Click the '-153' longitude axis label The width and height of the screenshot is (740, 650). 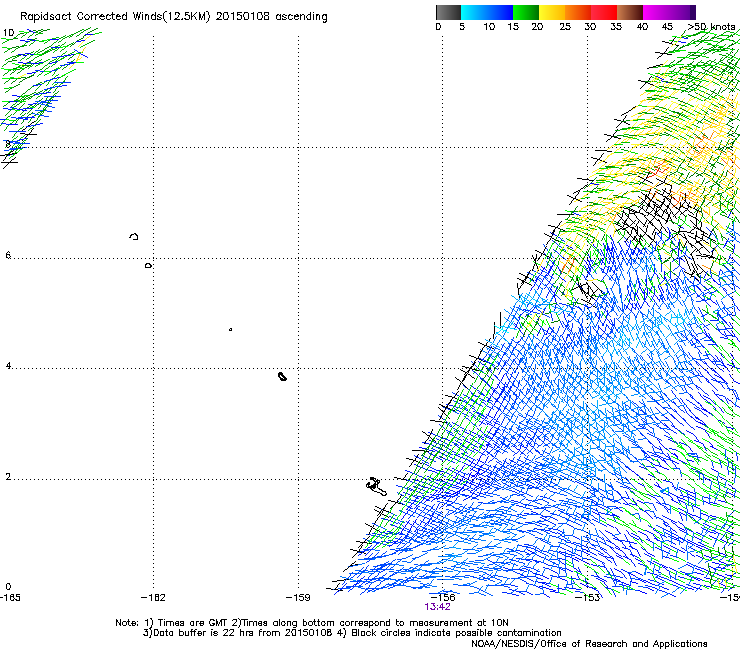[588, 598]
